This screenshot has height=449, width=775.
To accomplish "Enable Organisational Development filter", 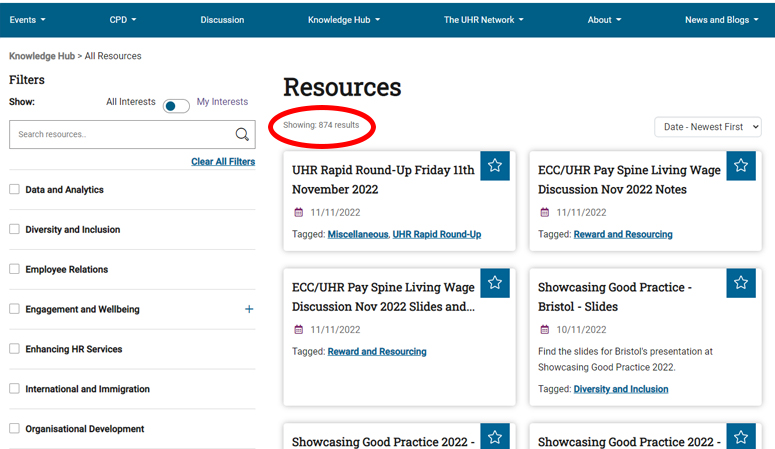I will (x=14, y=428).
